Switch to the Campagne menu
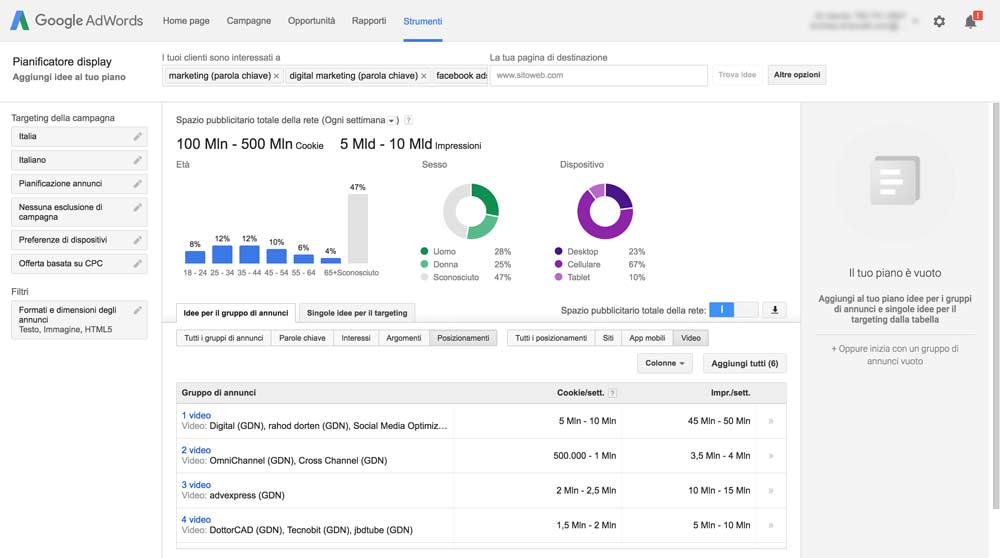This screenshot has height=558, width=1000. point(249,21)
